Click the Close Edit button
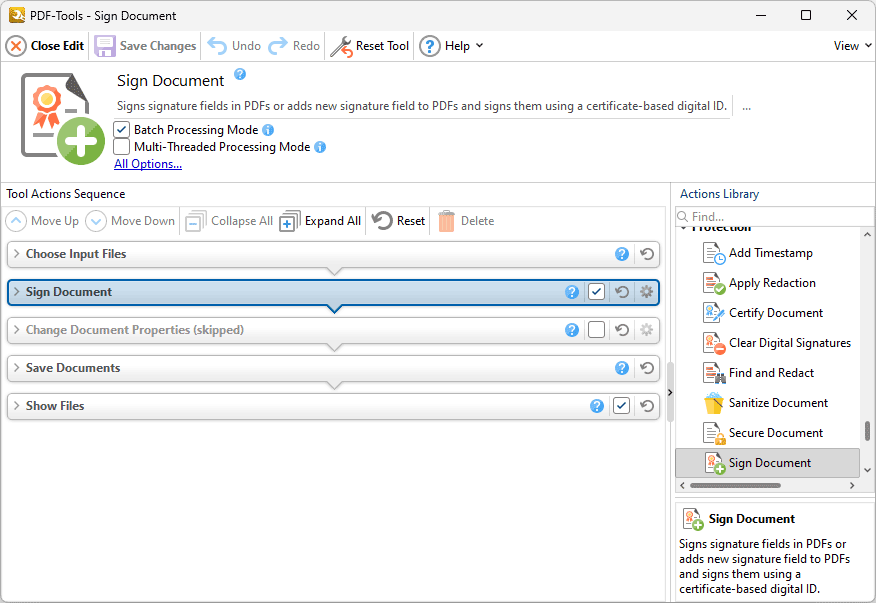 [x=45, y=46]
